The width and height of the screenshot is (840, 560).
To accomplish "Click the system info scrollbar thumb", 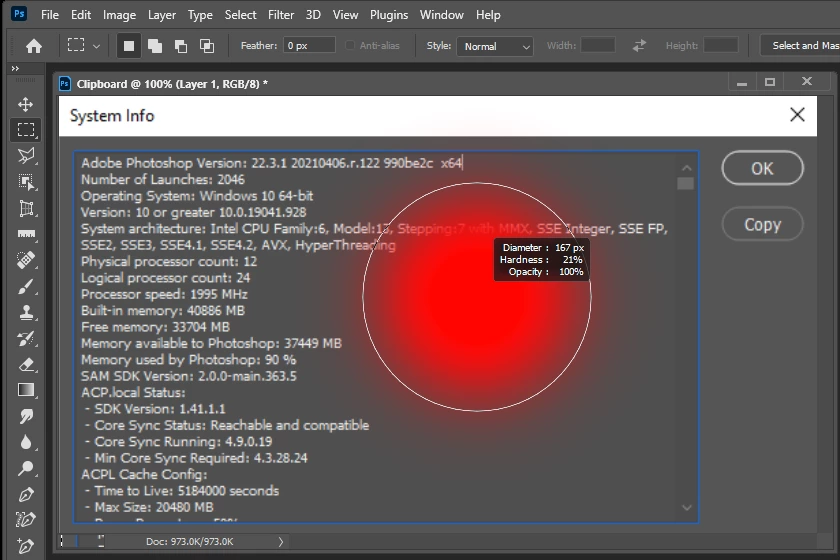I will [x=686, y=184].
